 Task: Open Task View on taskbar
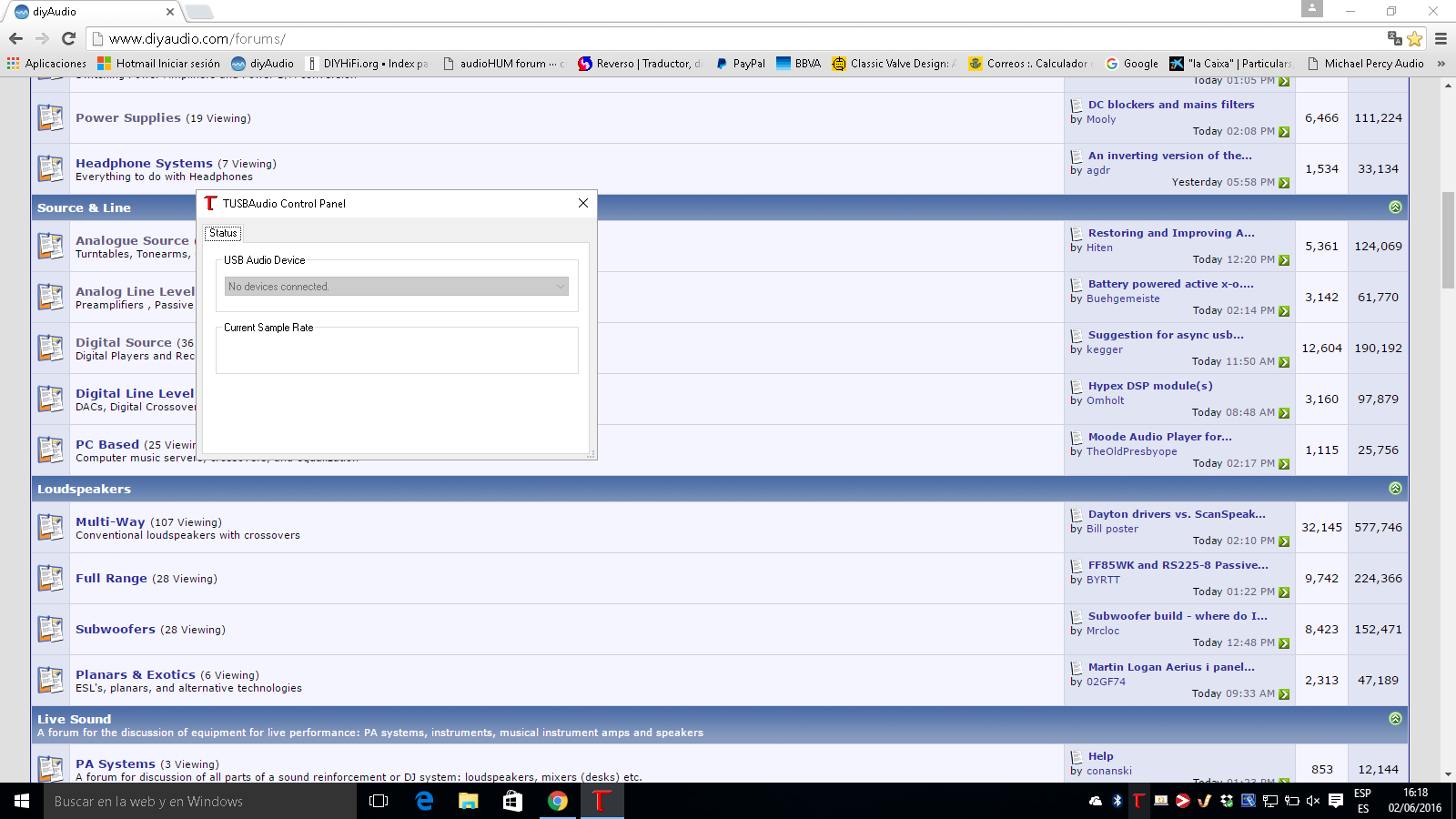point(379,801)
